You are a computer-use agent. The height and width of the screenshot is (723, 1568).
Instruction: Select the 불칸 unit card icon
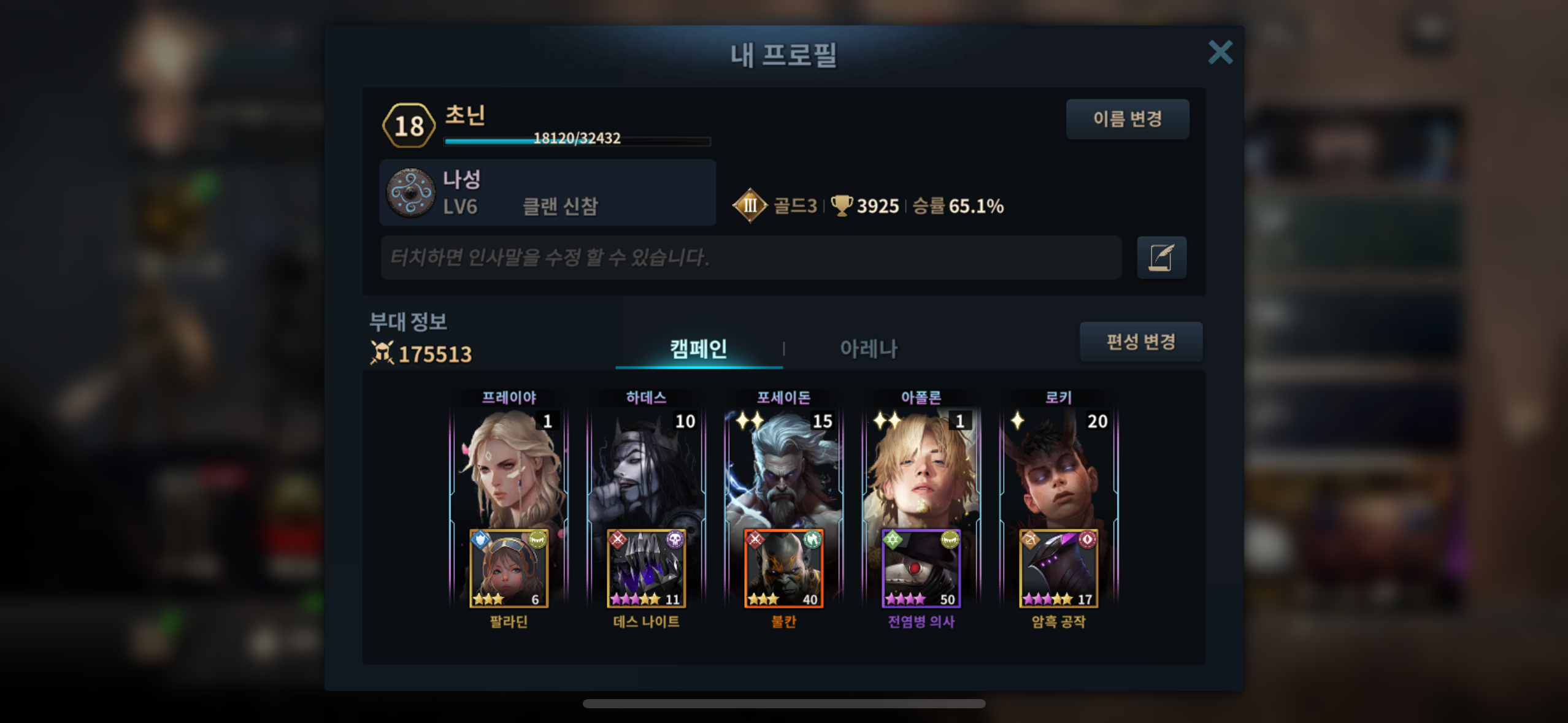[x=783, y=568]
